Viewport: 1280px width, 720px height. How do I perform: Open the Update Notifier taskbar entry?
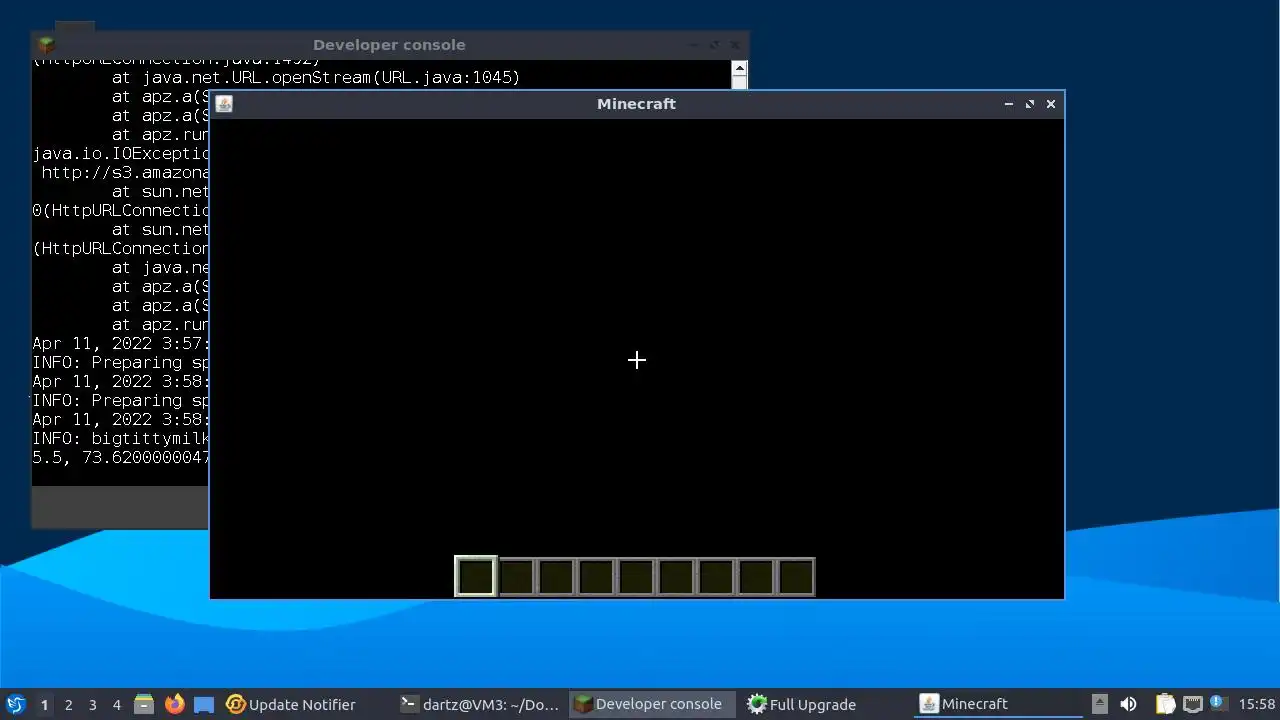[x=291, y=704]
